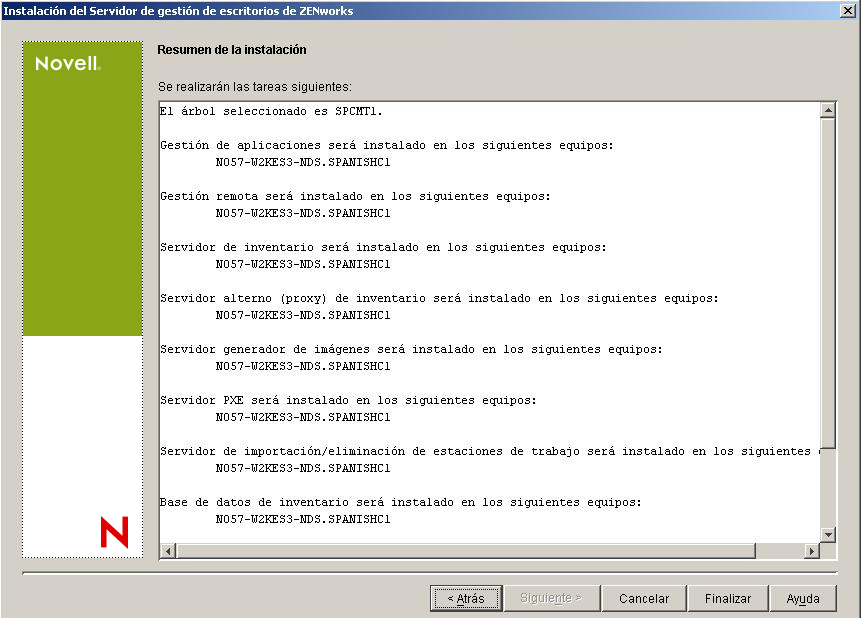The width and height of the screenshot is (861, 618).
Task: Click the 'Resumen de la instalación' heading
Action: pyautogui.click(x=232, y=49)
